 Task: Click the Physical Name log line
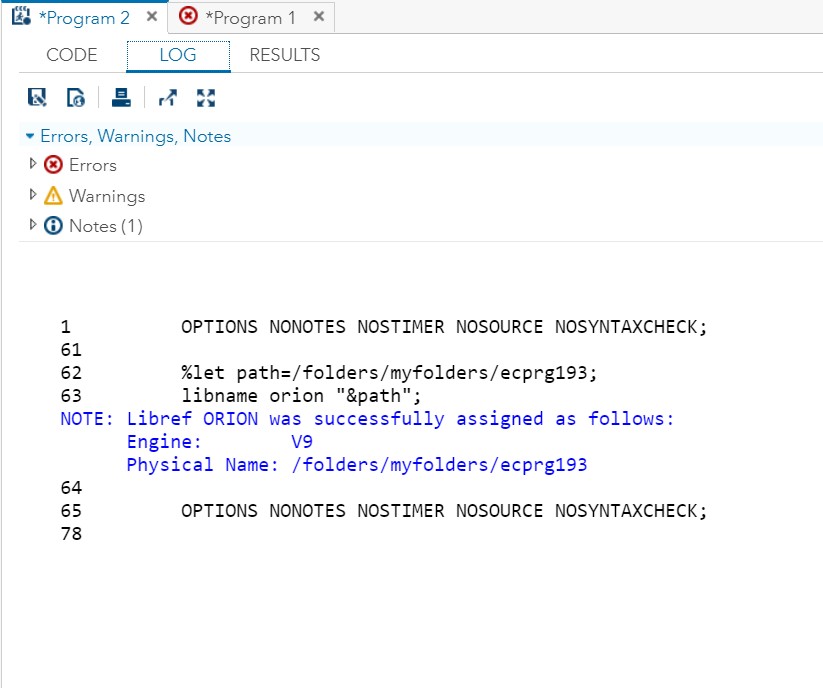tap(357, 465)
